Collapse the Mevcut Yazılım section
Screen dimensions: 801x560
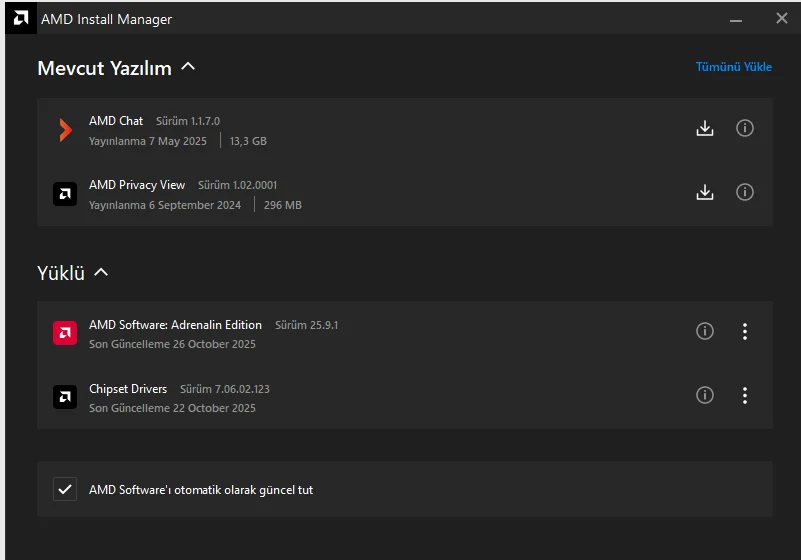188,67
